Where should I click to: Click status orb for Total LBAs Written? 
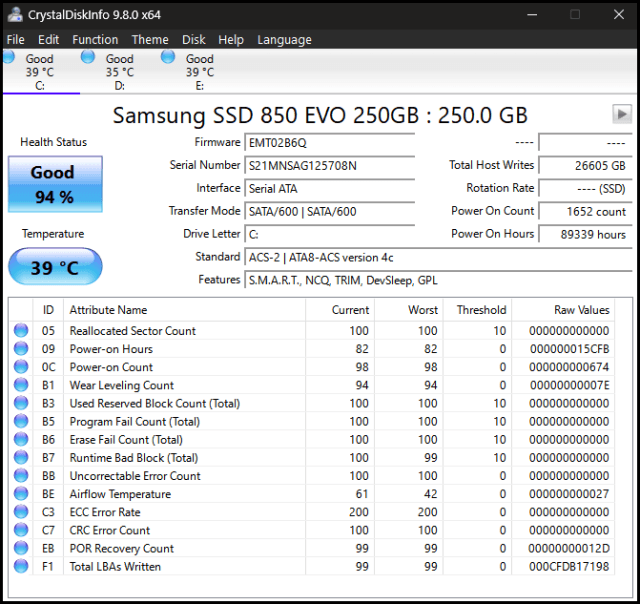pos(21,566)
